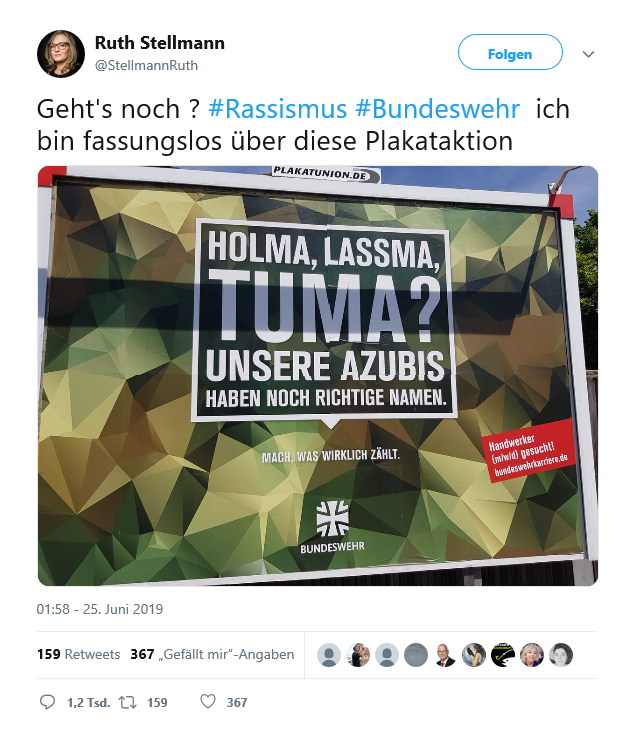
Task: Follow Ruth Stellmann with Folgen button
Action: point(510,52)
